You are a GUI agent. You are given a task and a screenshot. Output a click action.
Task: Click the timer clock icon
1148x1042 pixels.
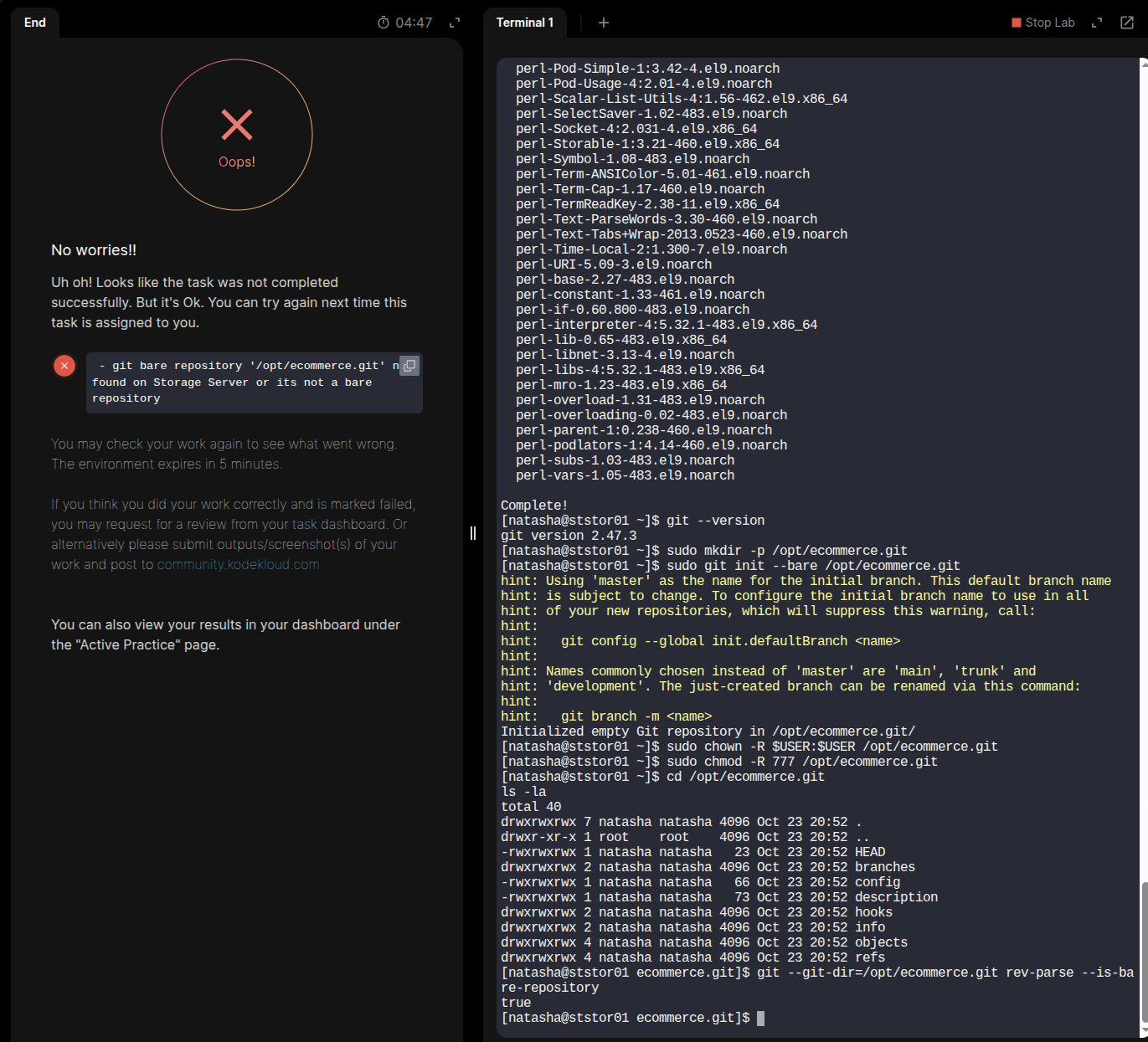384,23
